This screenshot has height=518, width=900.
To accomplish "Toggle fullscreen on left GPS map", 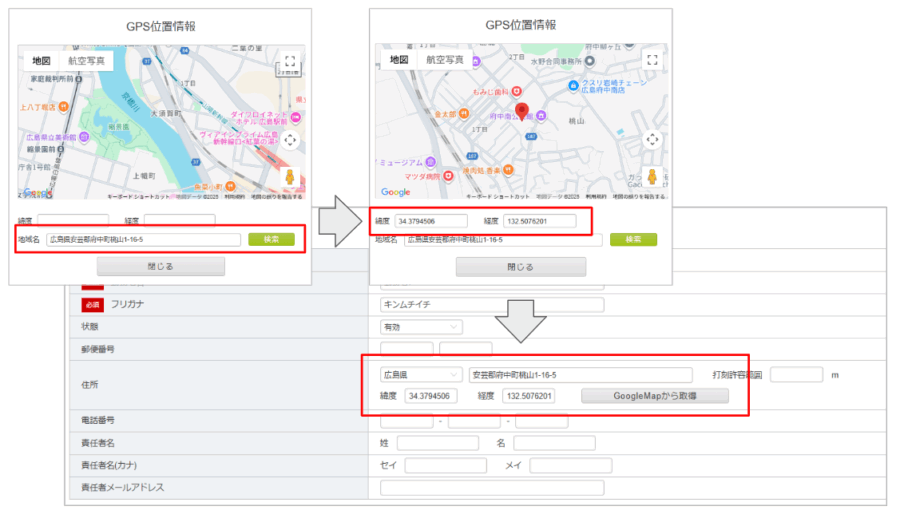I will point(290,61).
